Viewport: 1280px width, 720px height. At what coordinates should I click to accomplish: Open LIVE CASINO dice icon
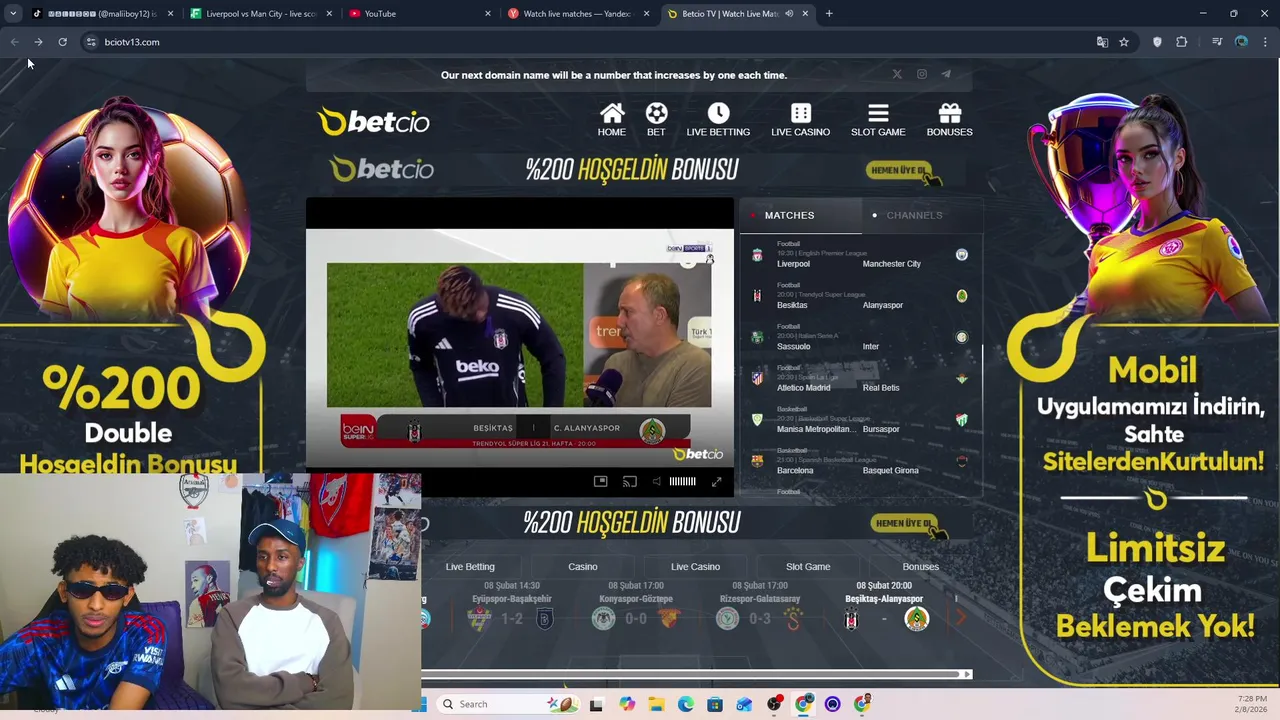[x=800, y=119]
